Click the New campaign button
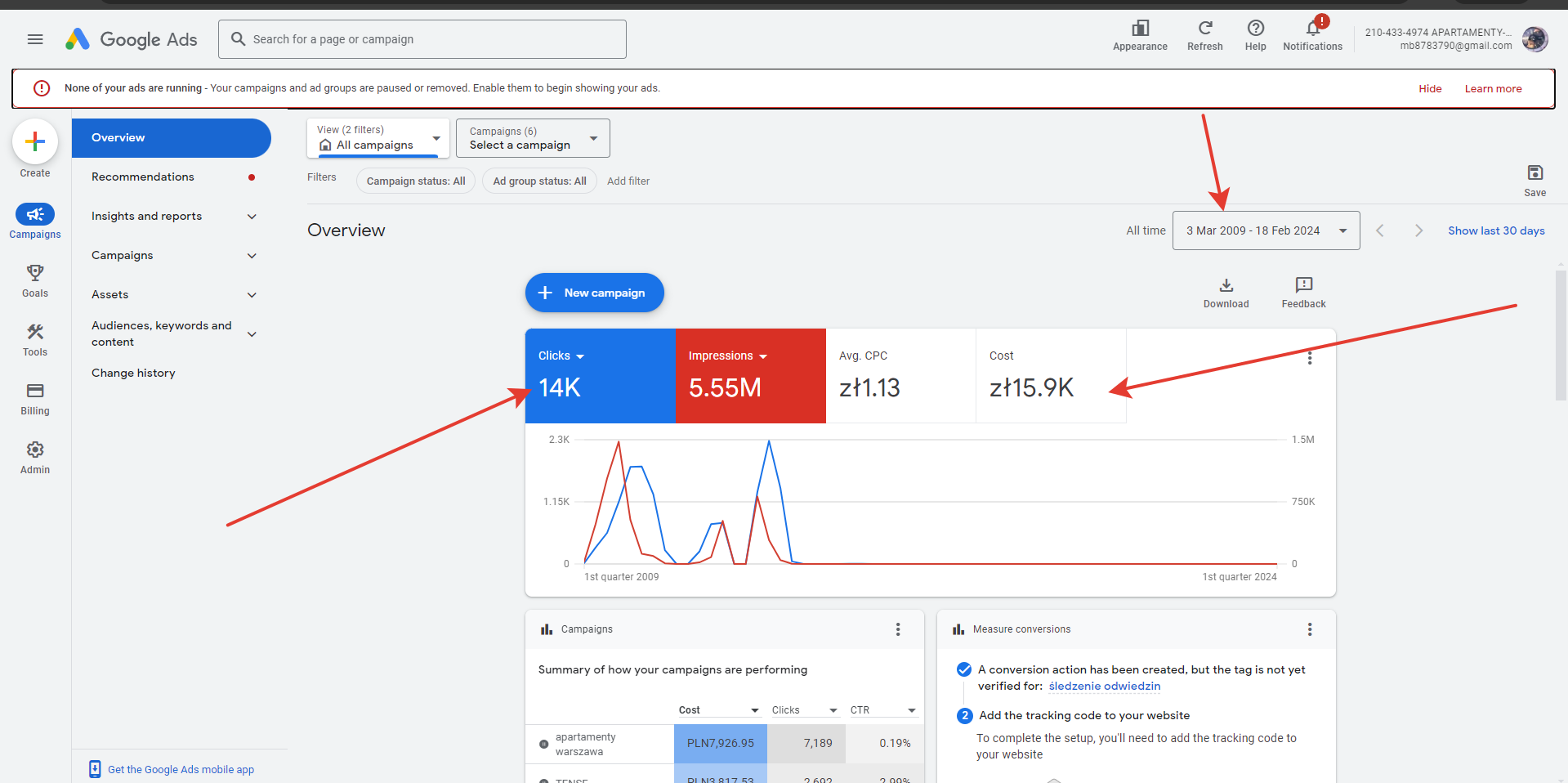Viewport: 1568px width, 783px height. coord(595,293)
